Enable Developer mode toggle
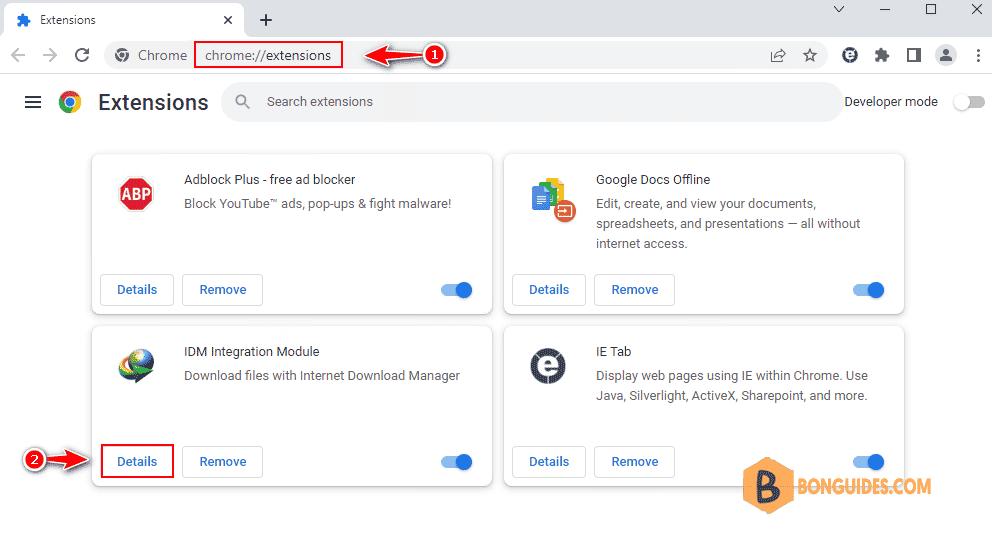 pos(969,102)
